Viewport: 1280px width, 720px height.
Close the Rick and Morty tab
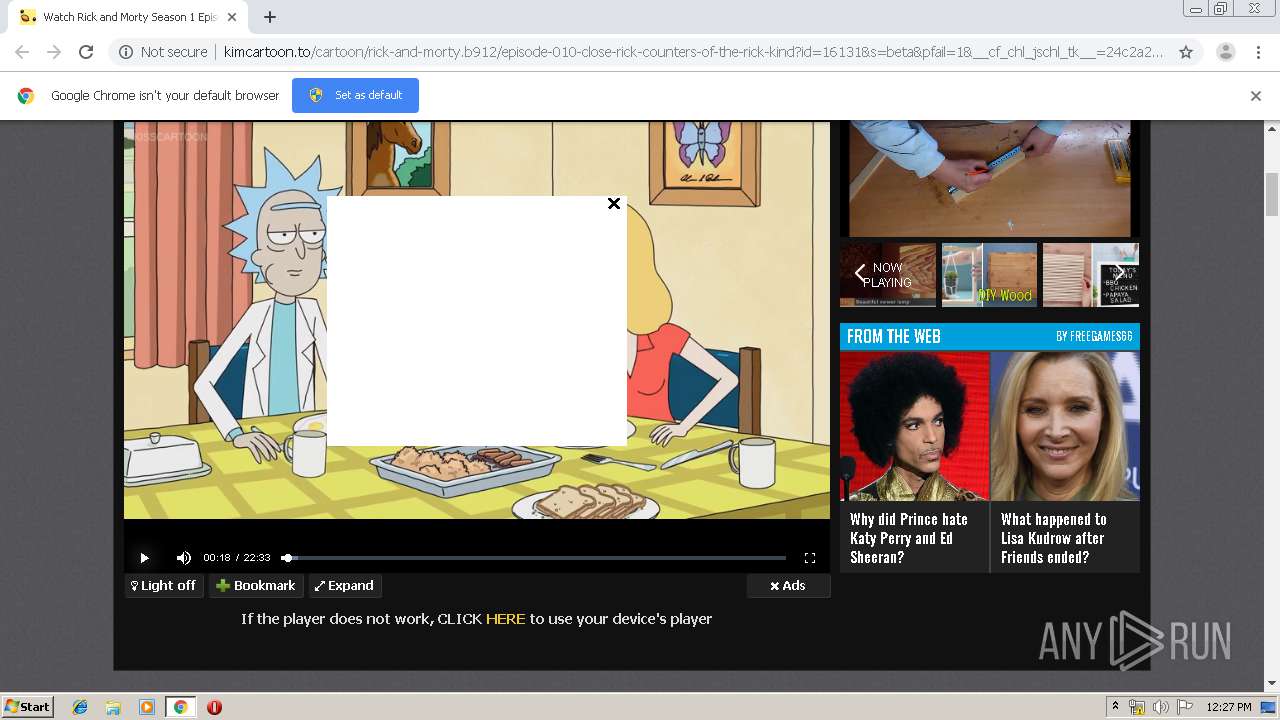click(x=232, y=17)
